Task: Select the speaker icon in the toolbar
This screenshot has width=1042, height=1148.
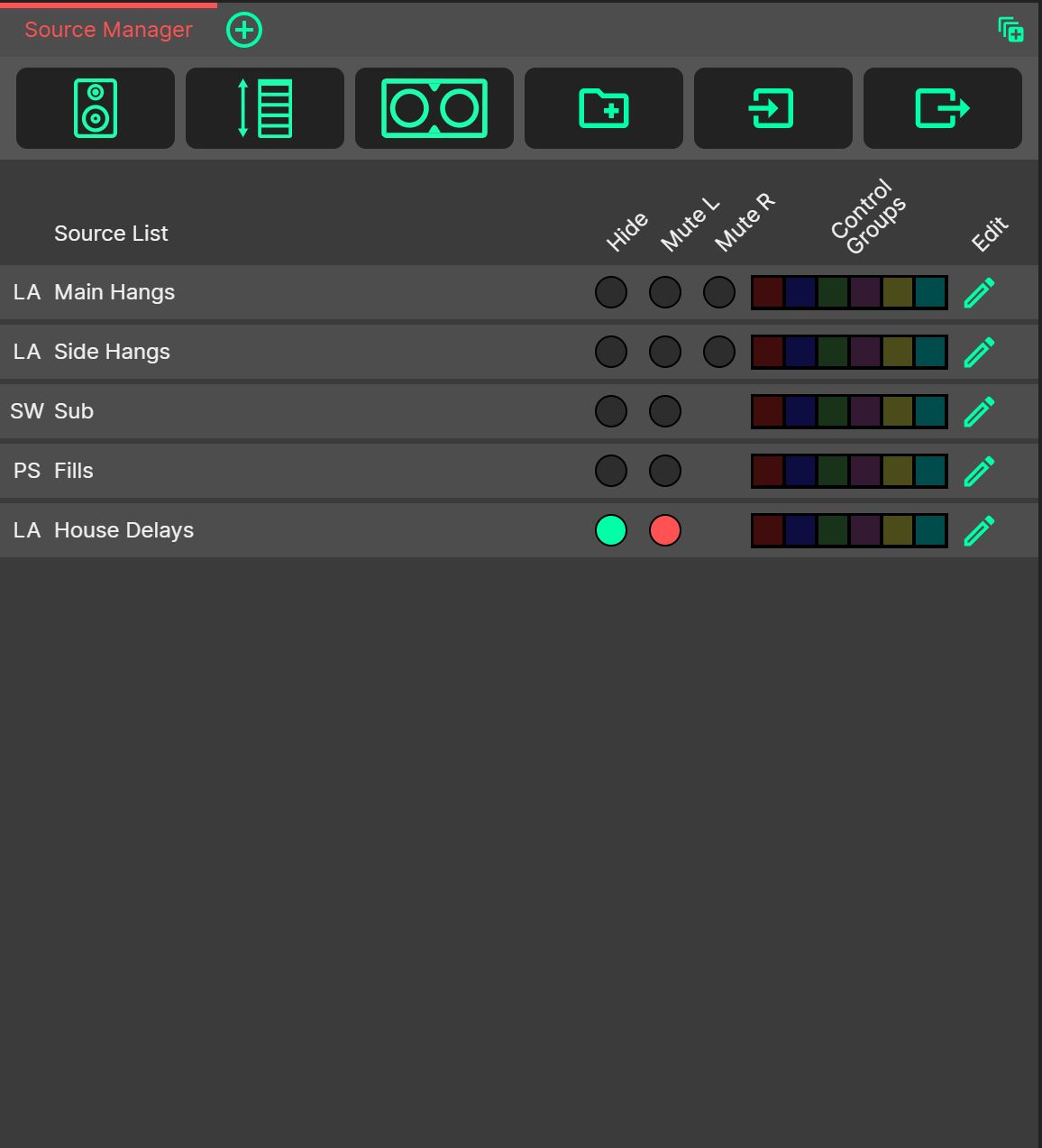Action: coord(95,107)
